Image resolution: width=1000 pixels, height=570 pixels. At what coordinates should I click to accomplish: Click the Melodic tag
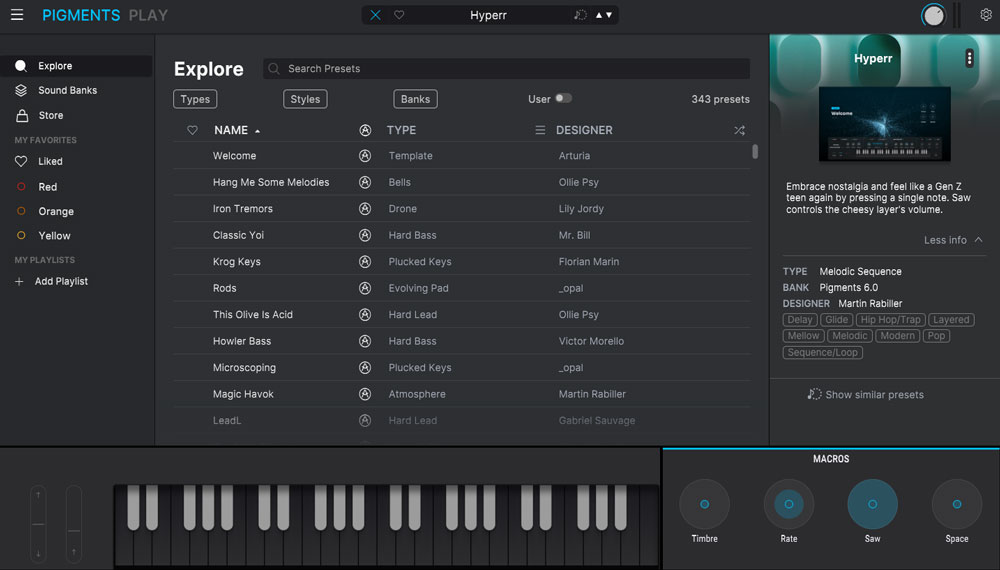[x=849, y=336]
